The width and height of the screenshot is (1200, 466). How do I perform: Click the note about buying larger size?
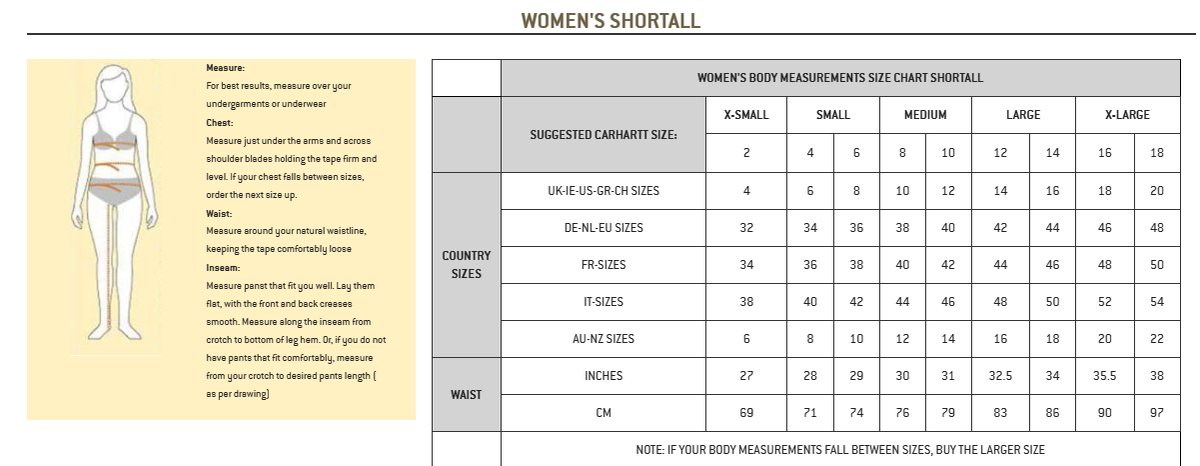coord(840,450)
